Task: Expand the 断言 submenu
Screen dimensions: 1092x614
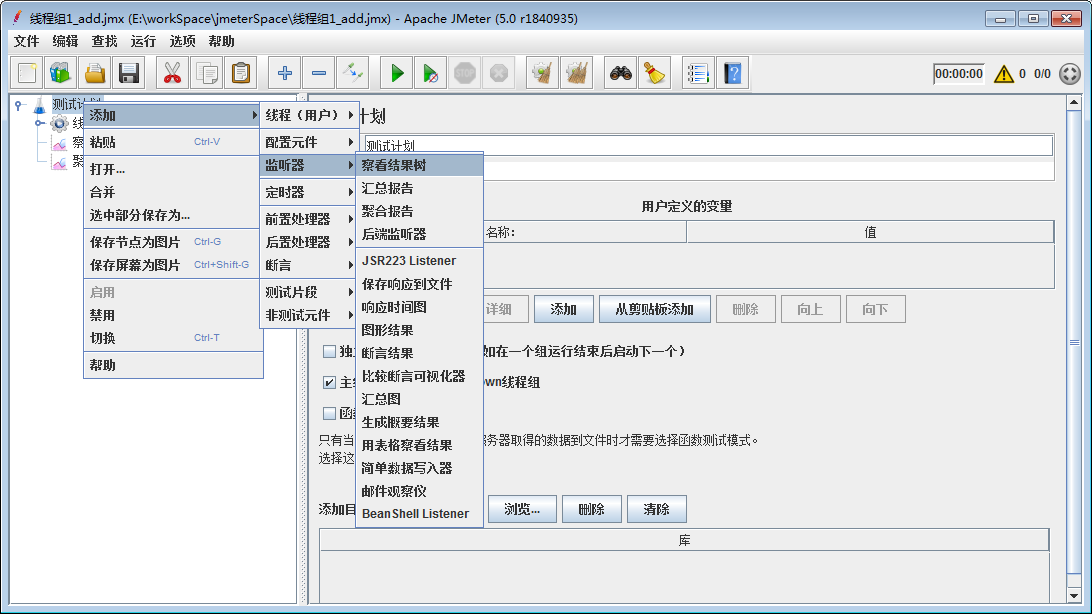Action: [x=309, y=265]
